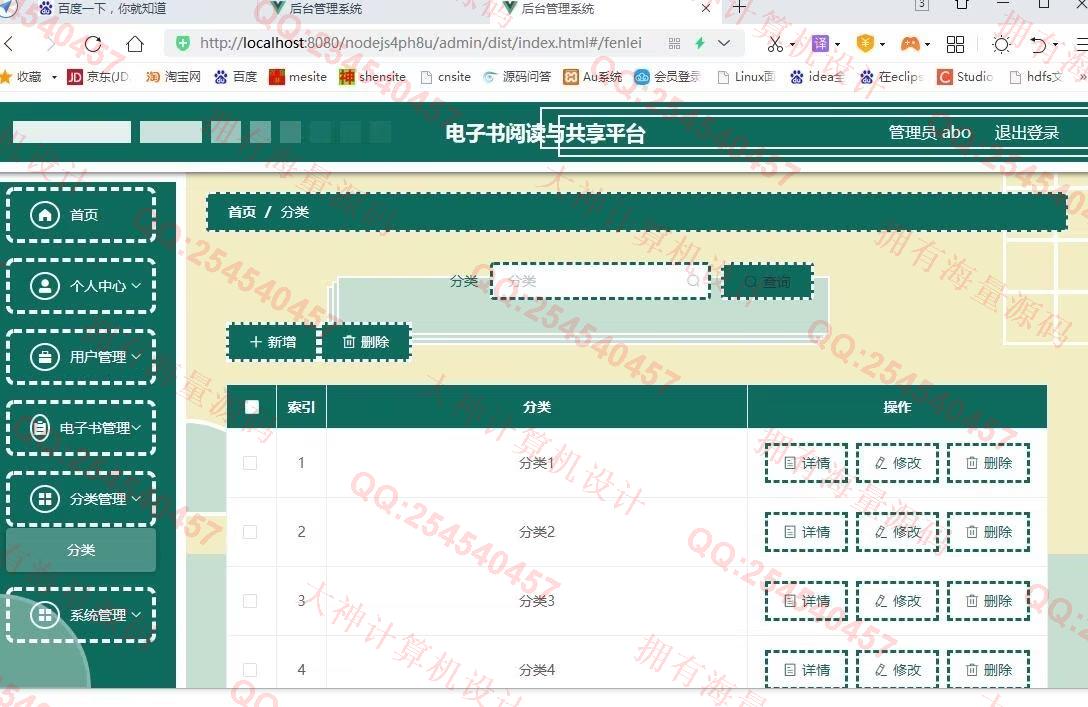
Task: Open game controller extension dropdown arrow
Action: [927, 45]
